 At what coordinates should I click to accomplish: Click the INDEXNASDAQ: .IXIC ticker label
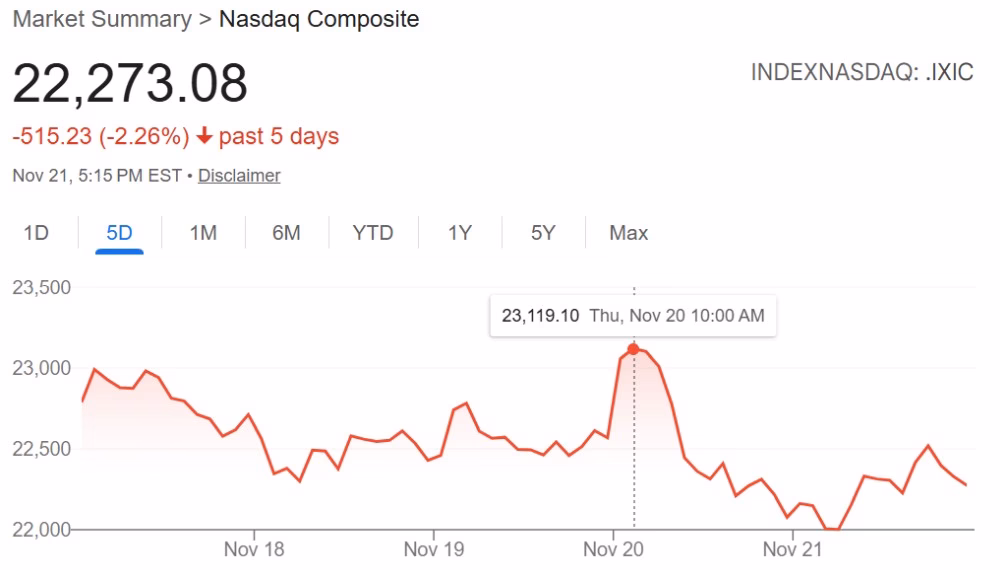pos(862,74)
